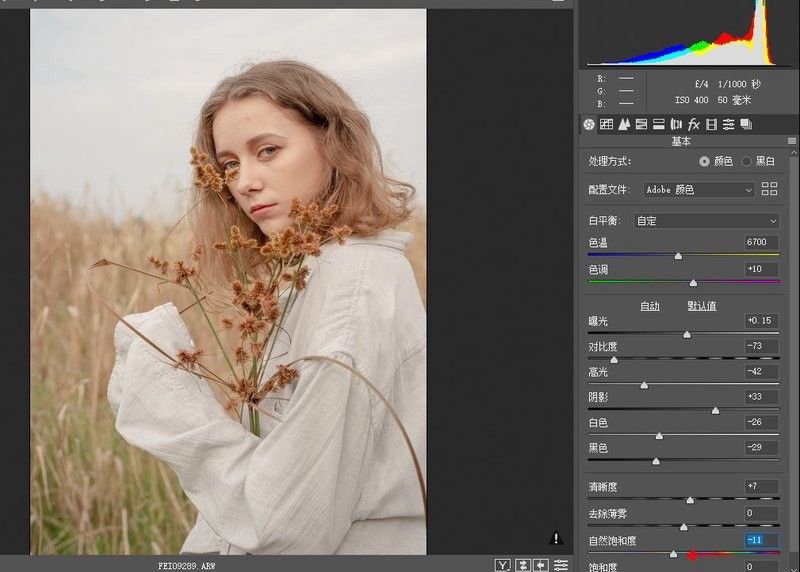
Task: Open the Lens Corrections panel icon
Action: tap(676, 124)
